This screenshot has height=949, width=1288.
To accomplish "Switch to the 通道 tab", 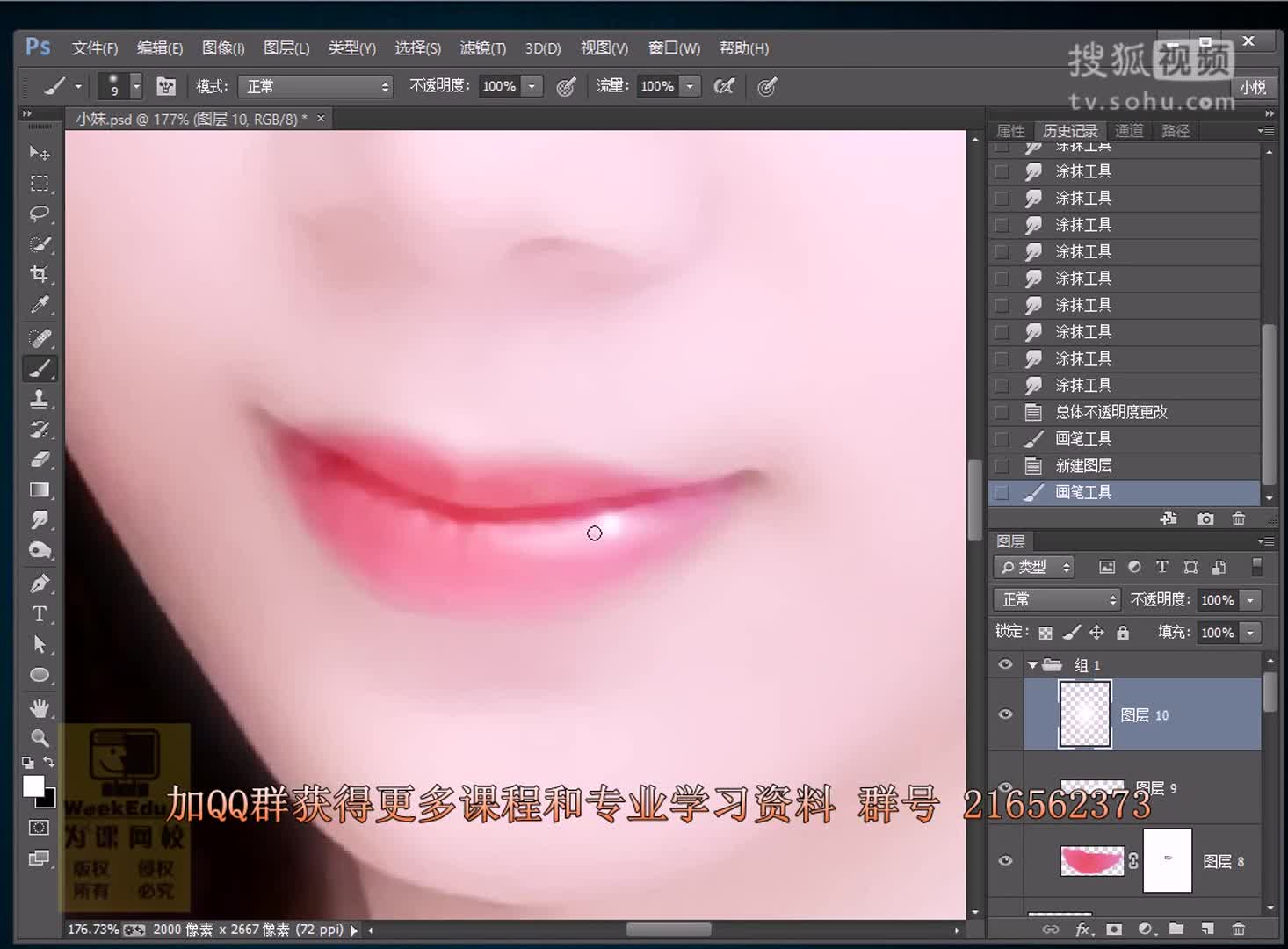I will (x=1129, y=131).
